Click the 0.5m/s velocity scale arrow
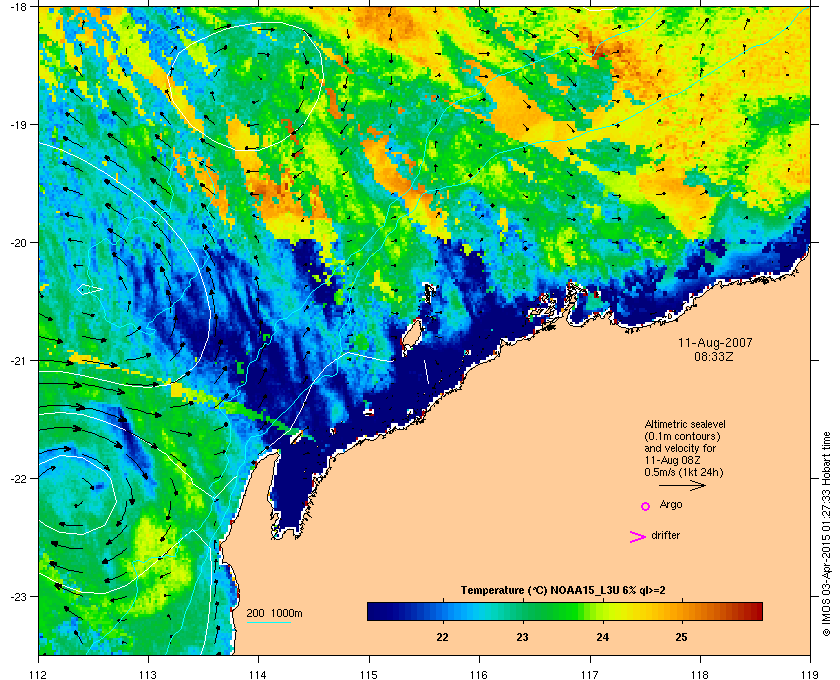Screen dimensions: 840x680 [682, 485]
